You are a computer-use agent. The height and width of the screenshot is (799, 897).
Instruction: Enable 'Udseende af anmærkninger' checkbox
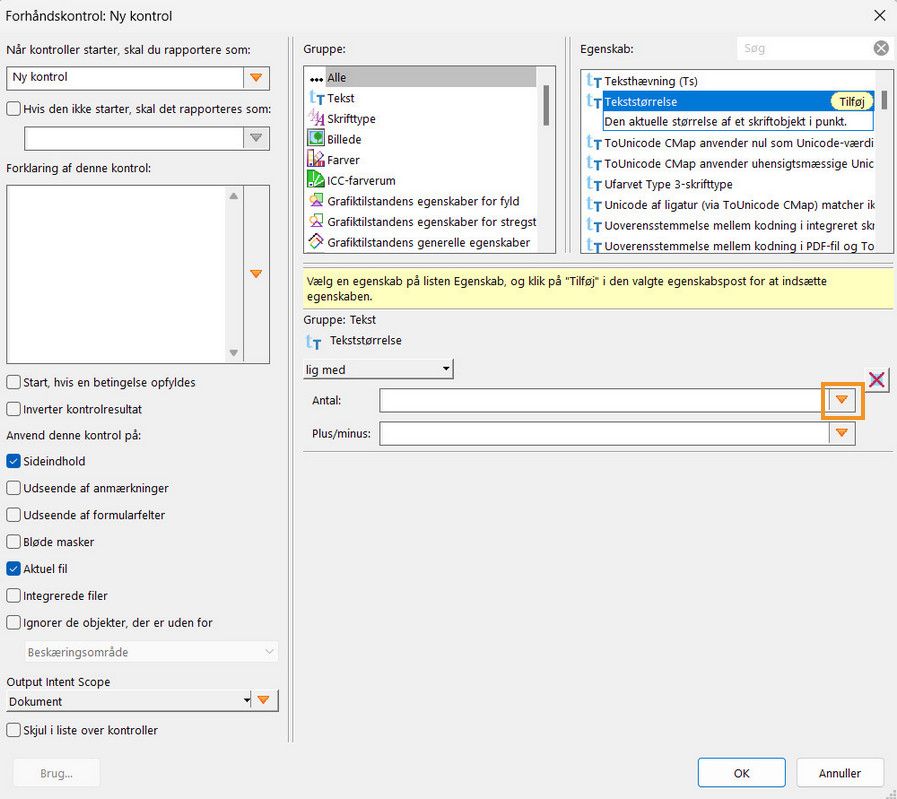[x=13, y=488]
